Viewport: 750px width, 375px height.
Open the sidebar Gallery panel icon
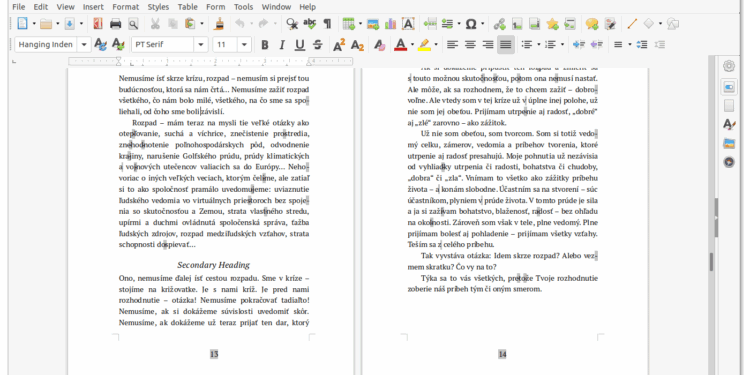[x=728, y=143]
